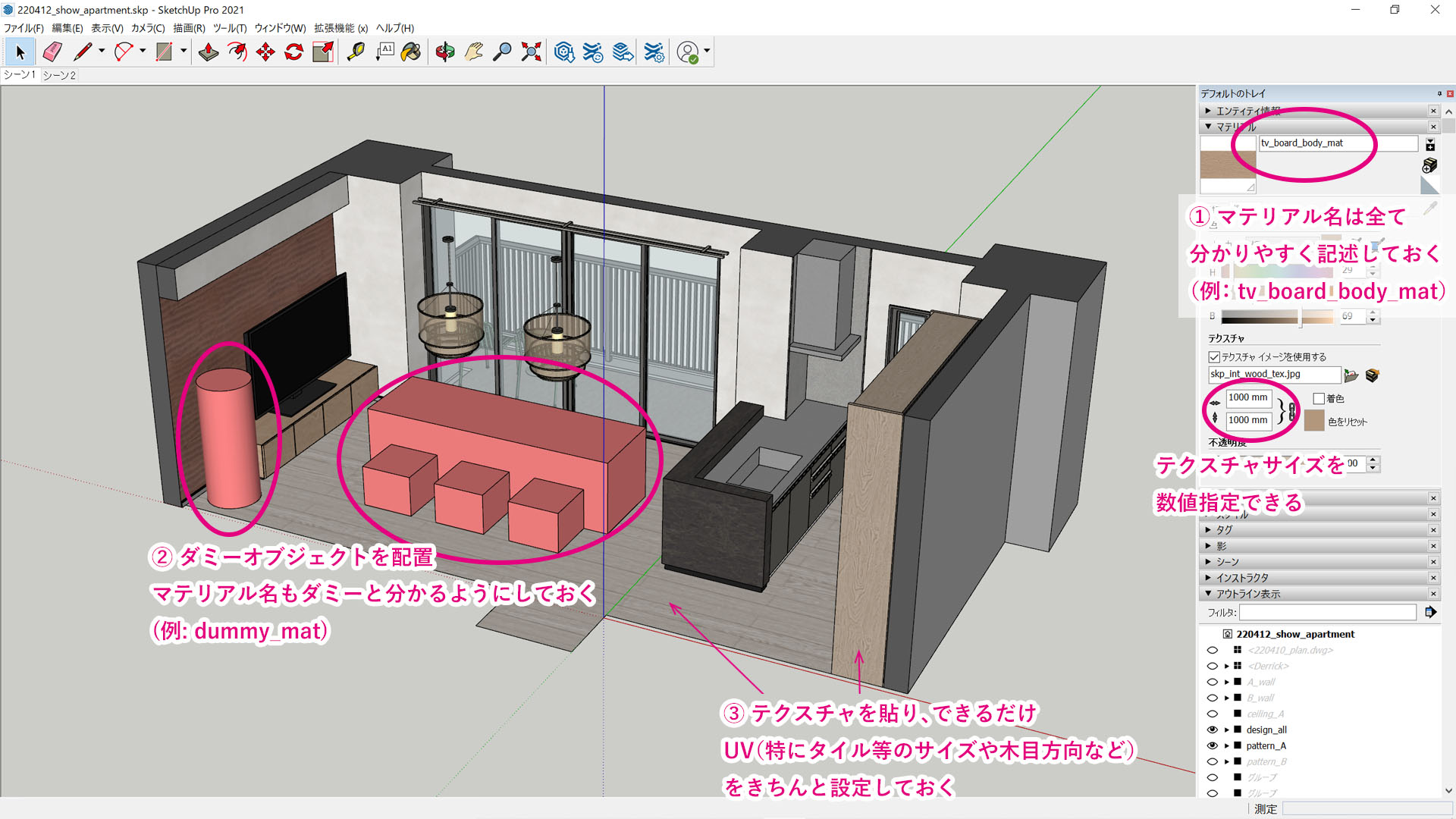Switch to the シーン2 scene tab
The width and height of the screenshot is (1456, 819).
(59, 75)
